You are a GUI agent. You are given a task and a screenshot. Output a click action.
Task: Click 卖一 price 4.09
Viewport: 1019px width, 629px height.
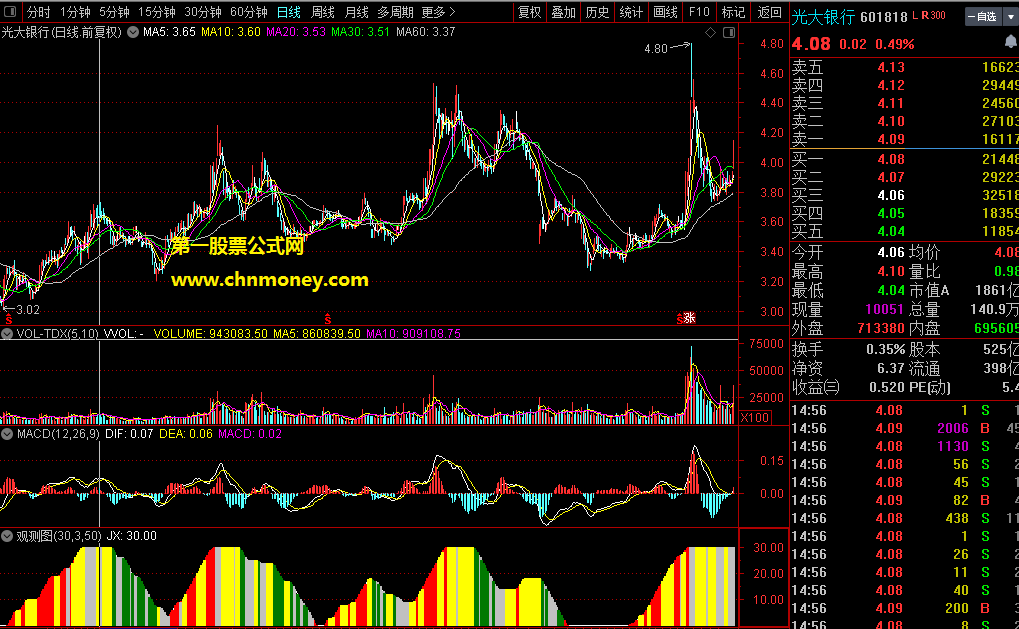point(890,140)
